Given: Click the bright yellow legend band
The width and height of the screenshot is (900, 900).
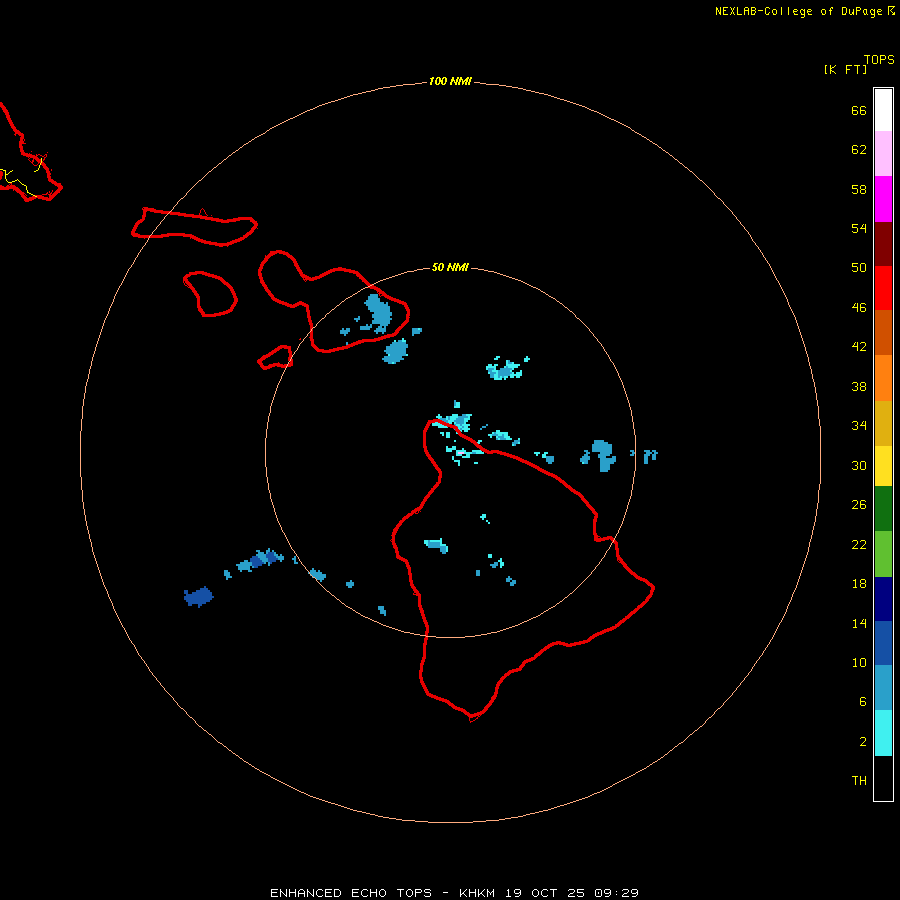Looking at the screenshot, I should [x=883, y=466].
